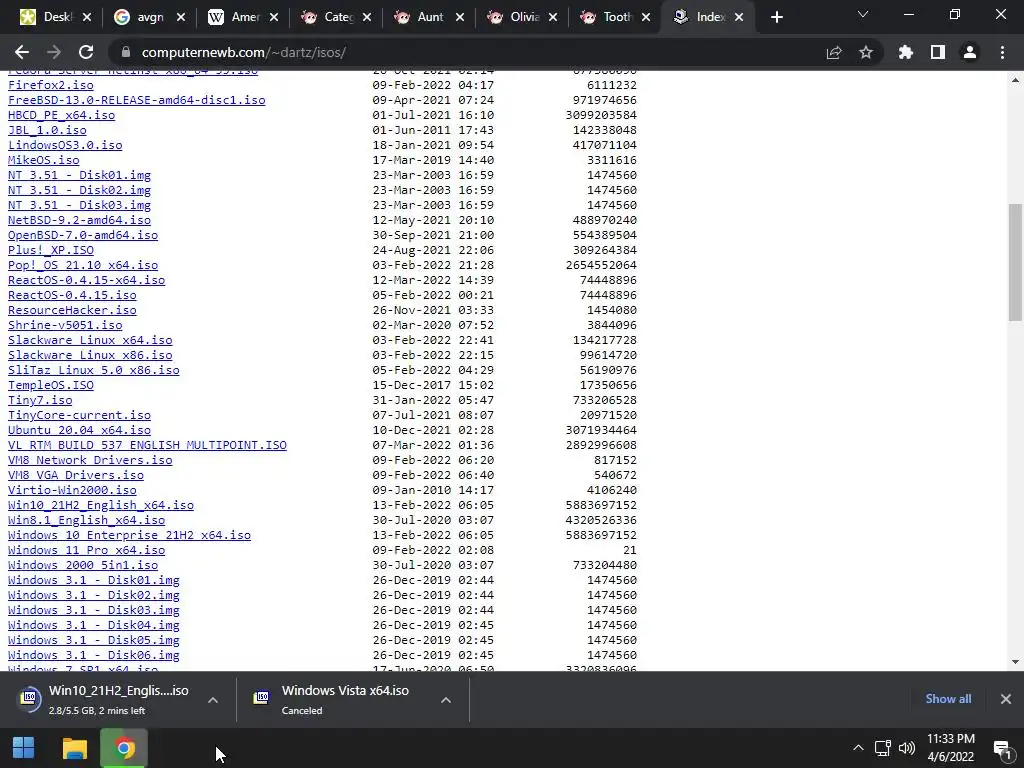
Task: Show hidden system tray icons
Action: click(x=858, y=748)
